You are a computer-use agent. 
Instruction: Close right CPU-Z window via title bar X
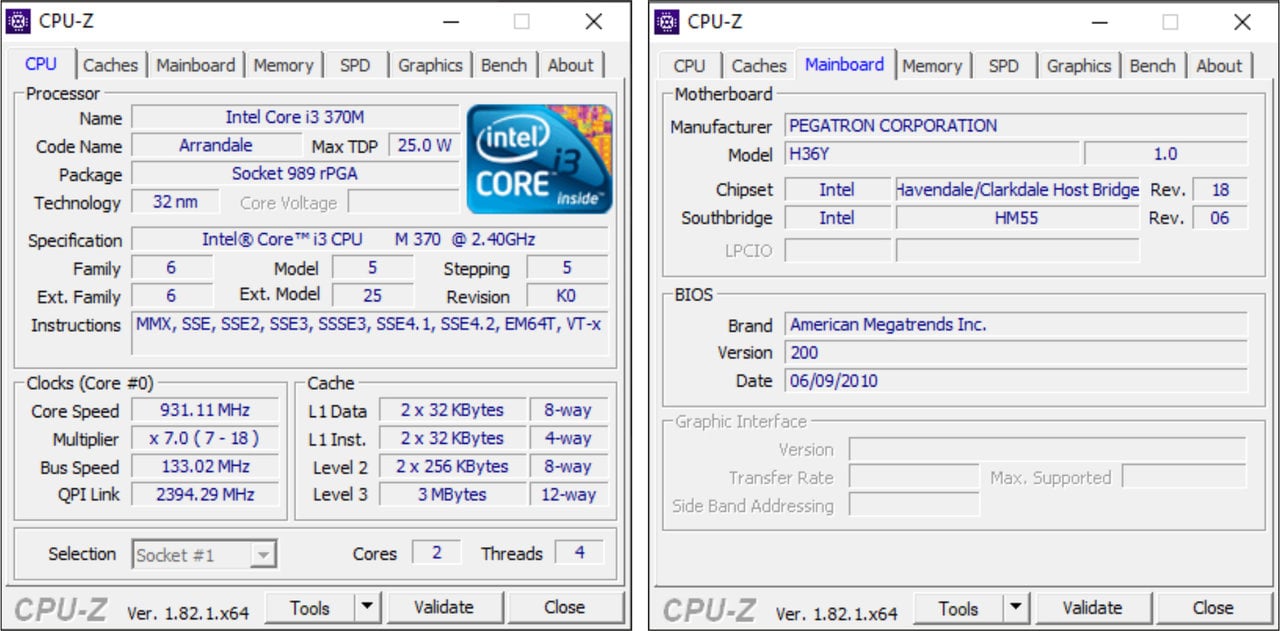[x=1243, y=21]
